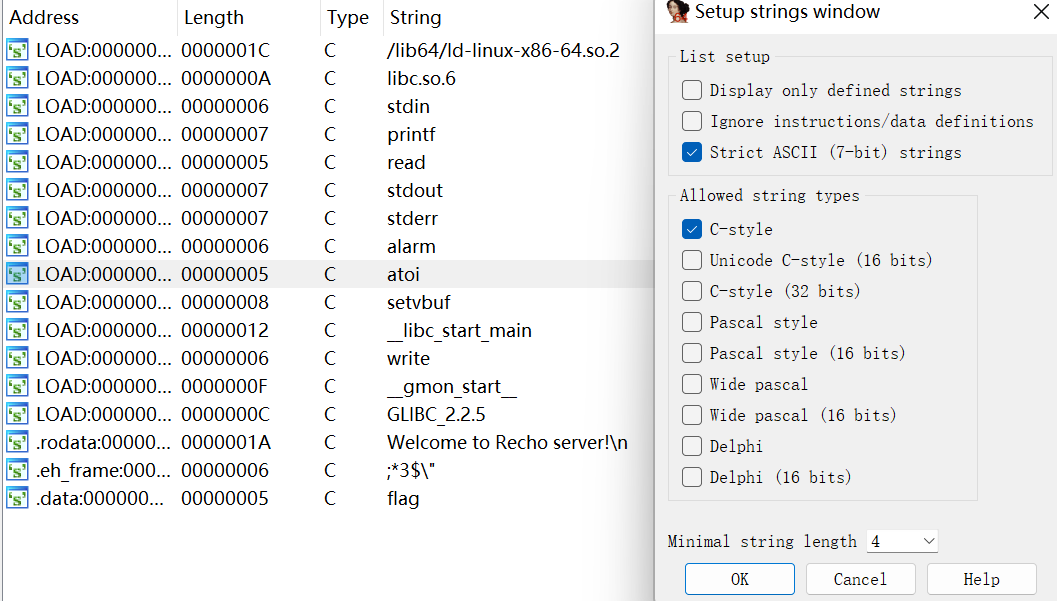Click string icon for __libc_start_main entry
The width and height of the screenshot is (1057, 601).
point(18,331)
